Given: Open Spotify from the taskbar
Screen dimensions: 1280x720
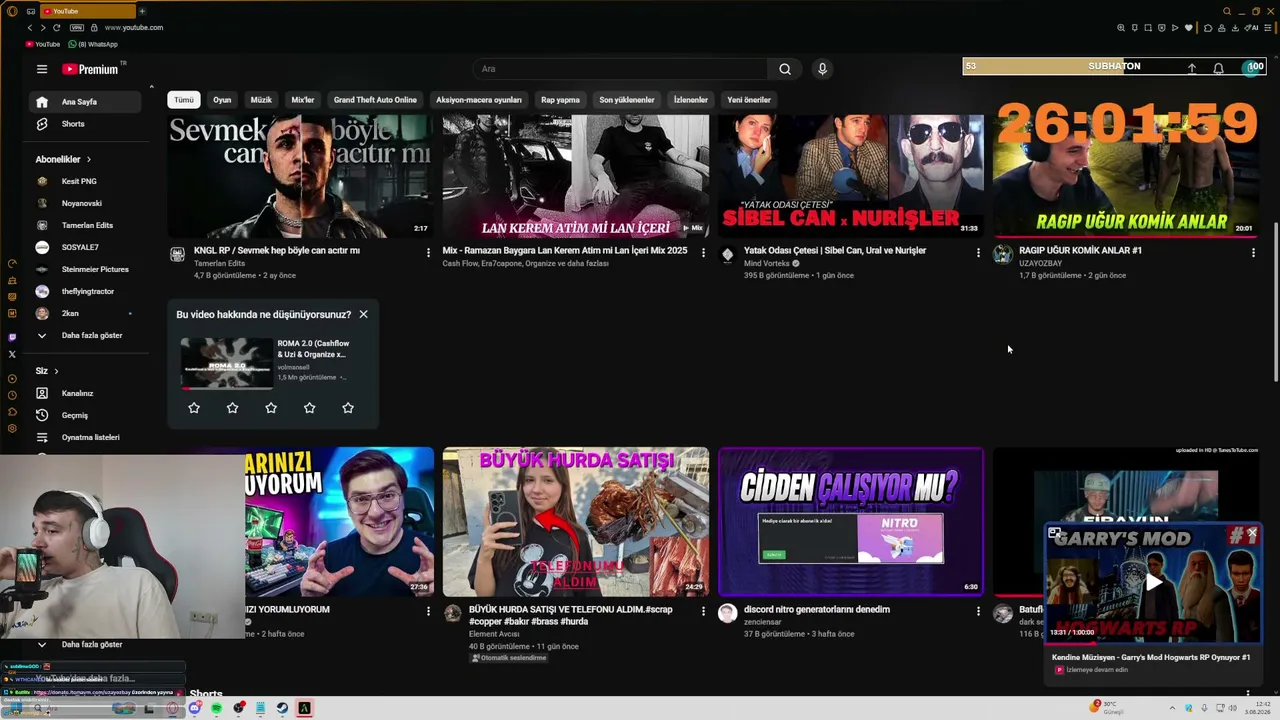Looking at the screenshot, I should tap(216, 708).
